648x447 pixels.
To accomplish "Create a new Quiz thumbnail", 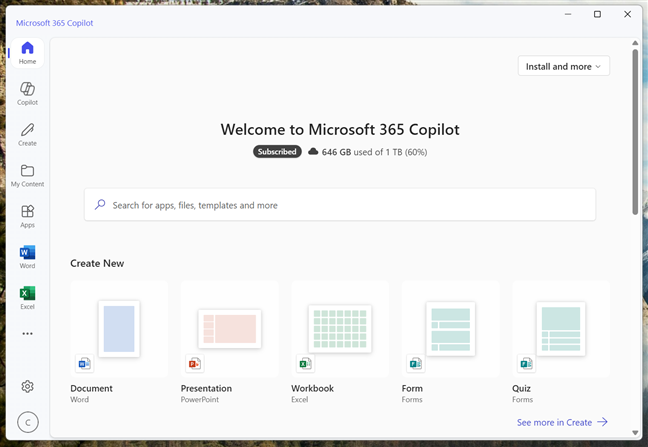I will (x=561, y=329).
